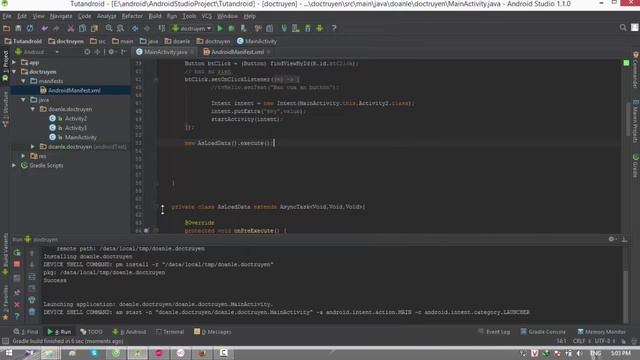The height and width of the screenshot is (360, 640).
Task: Click the Windows Start button
Action: click(8, 353)
